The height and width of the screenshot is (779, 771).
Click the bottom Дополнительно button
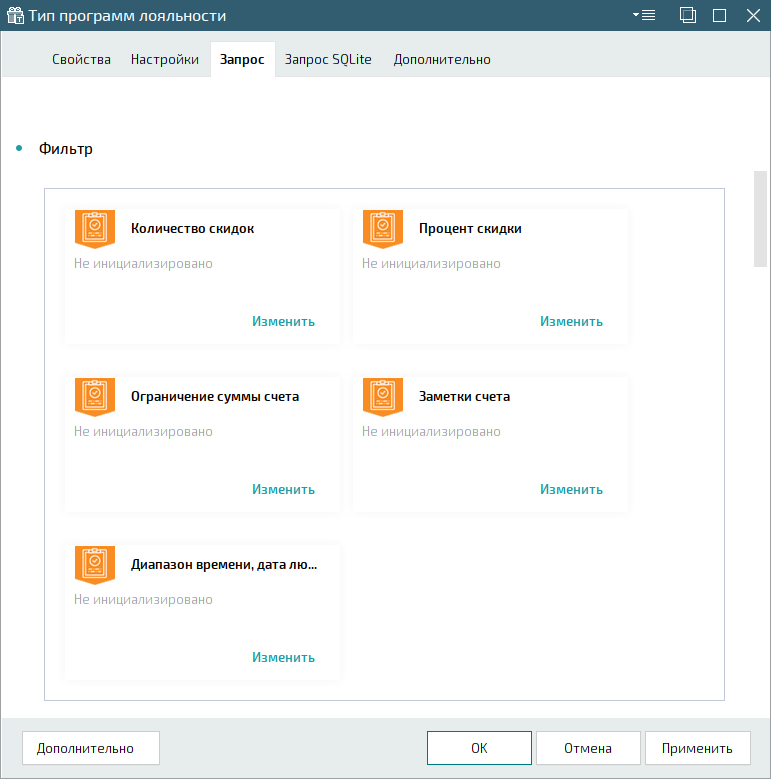click(x=91, y=748)
